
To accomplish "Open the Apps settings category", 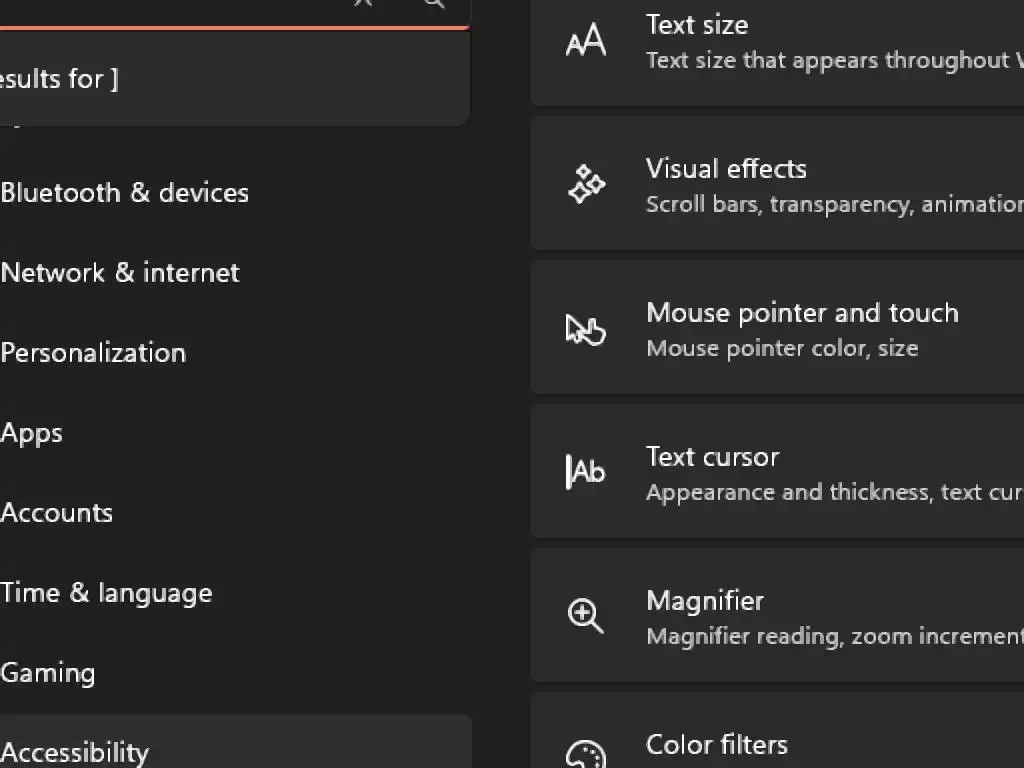I will 32,433.
